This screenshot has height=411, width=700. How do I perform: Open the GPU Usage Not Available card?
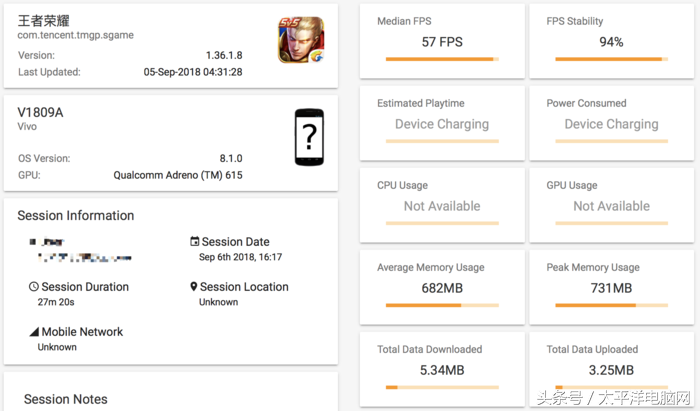(612, 205)
